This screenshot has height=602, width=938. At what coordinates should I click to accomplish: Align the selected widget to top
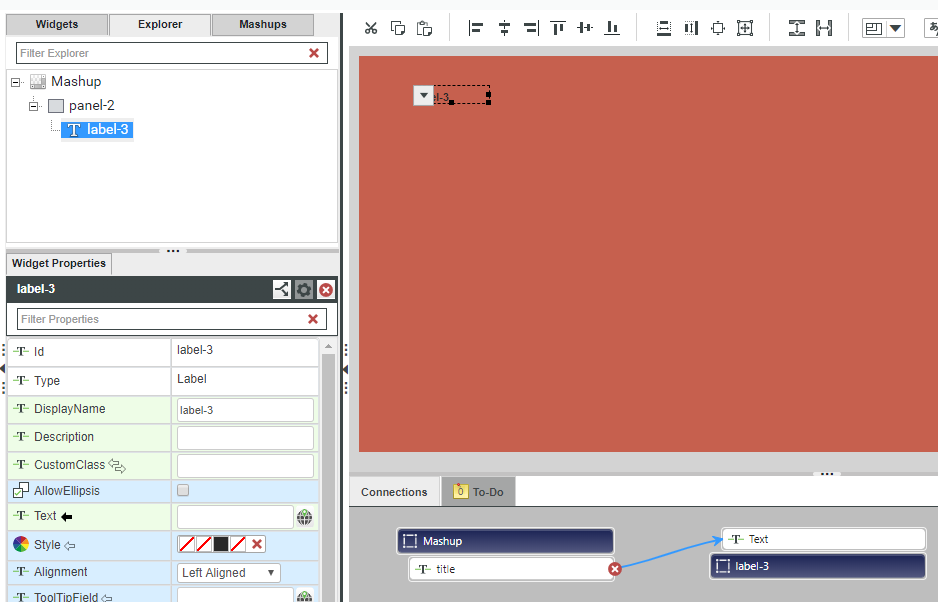click(557, 28)
